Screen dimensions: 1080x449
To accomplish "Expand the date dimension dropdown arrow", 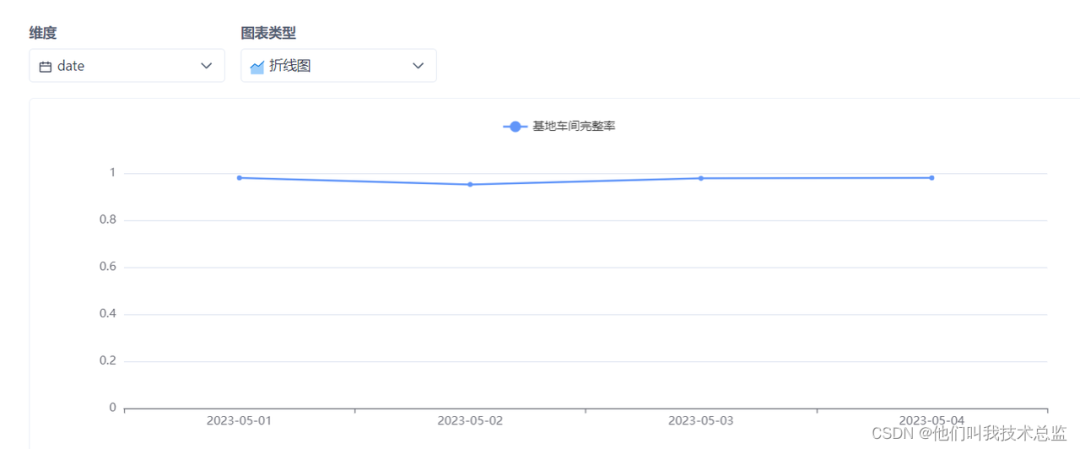I will click(206, 66).
